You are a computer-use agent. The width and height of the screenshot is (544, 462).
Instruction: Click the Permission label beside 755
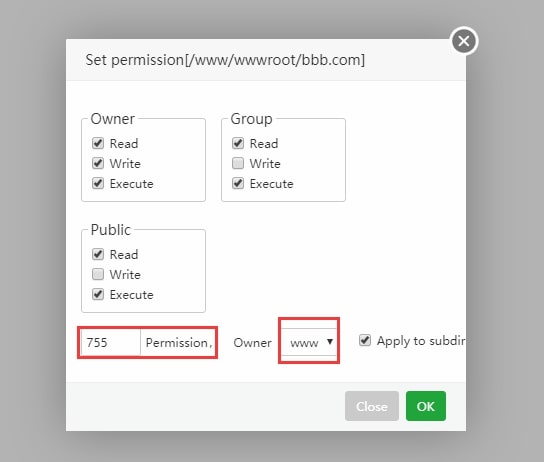pyautogui.click(x=178, y=343)
